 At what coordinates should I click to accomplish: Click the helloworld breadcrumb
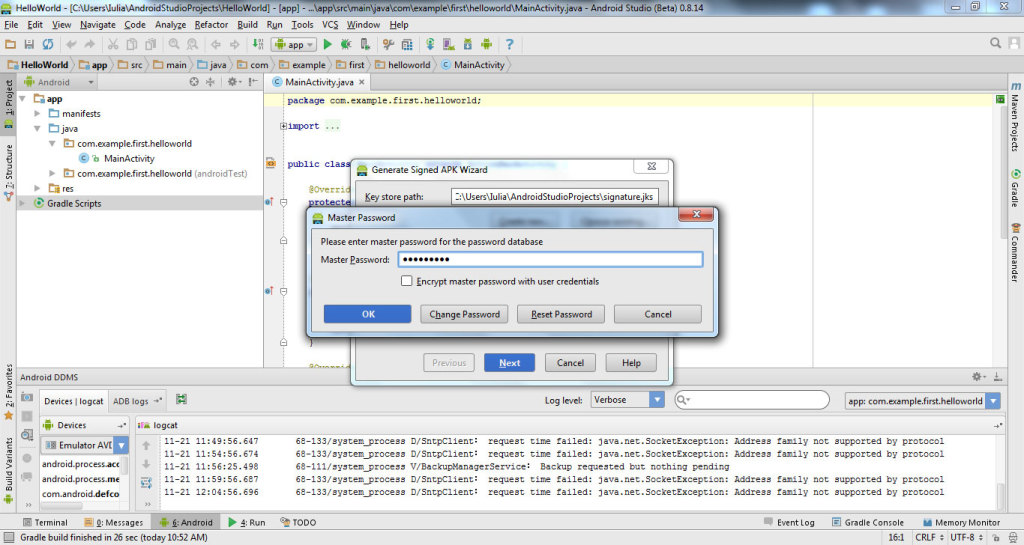coord(403,65)
